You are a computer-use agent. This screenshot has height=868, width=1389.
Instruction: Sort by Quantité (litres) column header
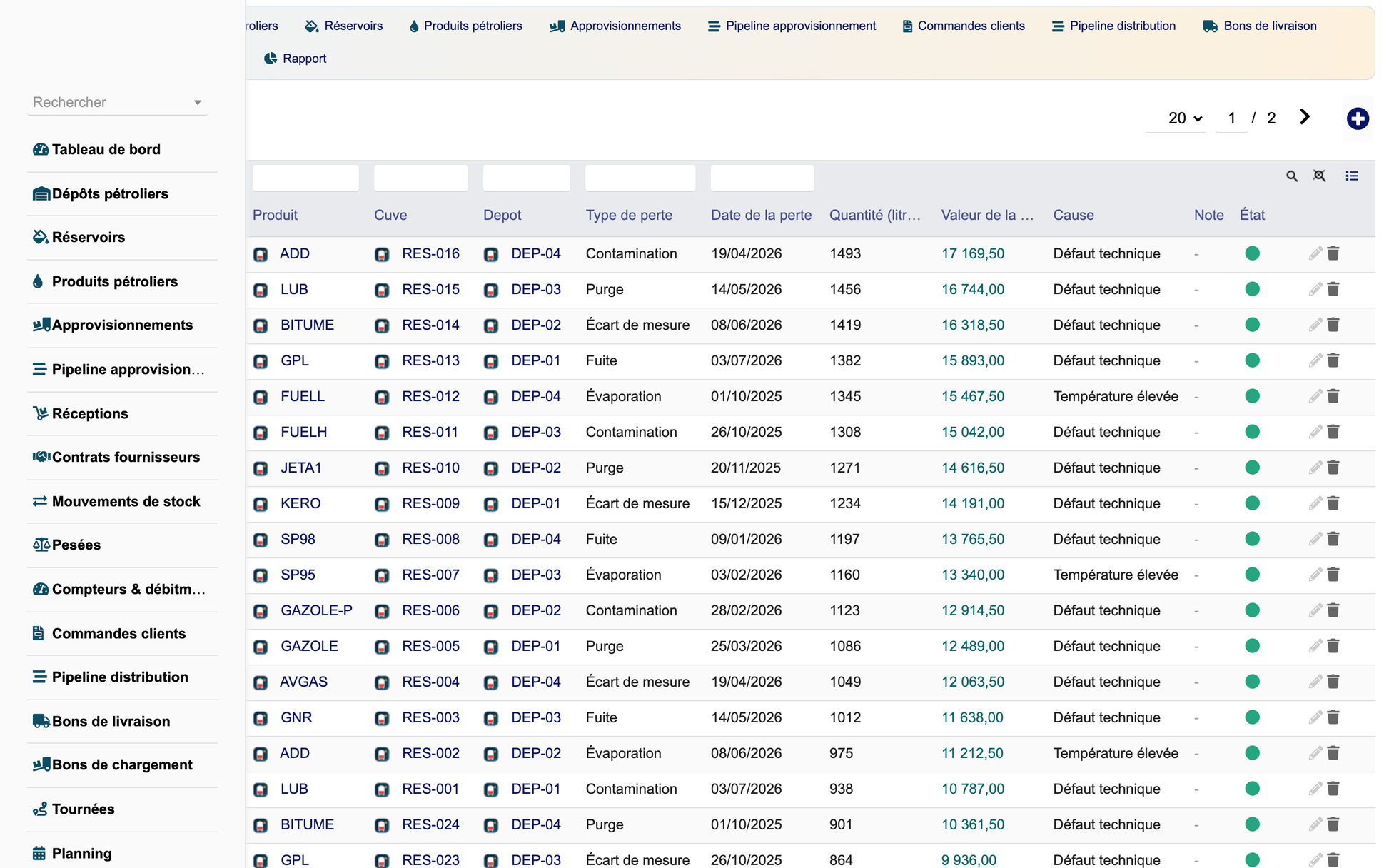875,215
